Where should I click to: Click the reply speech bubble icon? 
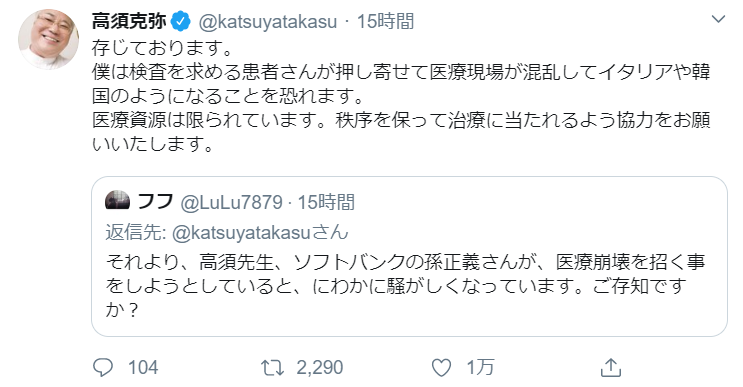tap(103, 368)
